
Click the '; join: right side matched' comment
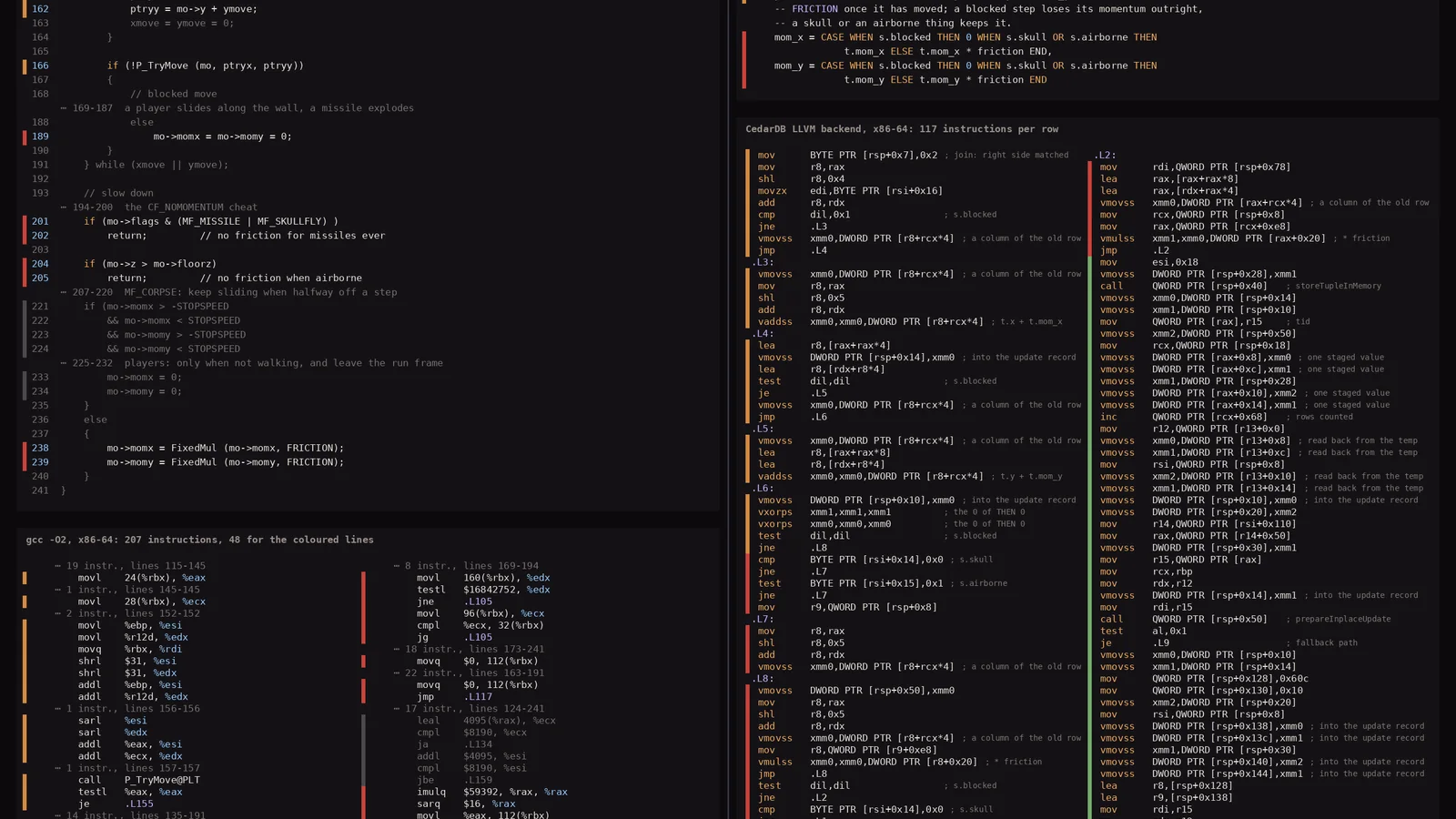pos(1006,156)
